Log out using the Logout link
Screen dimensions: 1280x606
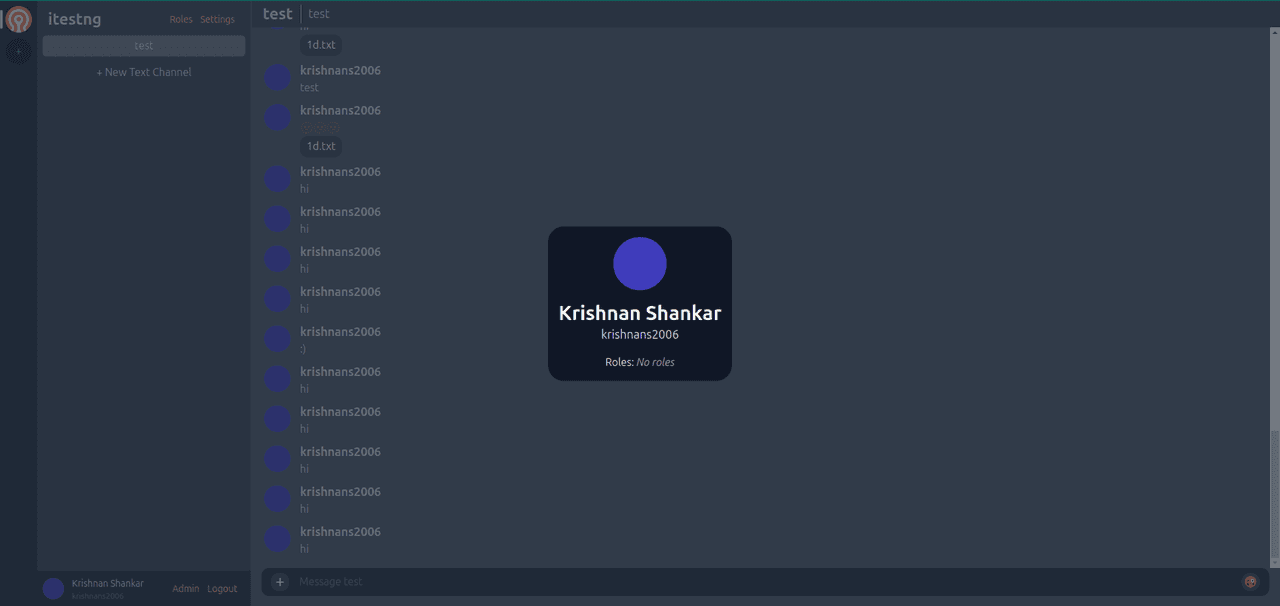[x=222, y=589]
